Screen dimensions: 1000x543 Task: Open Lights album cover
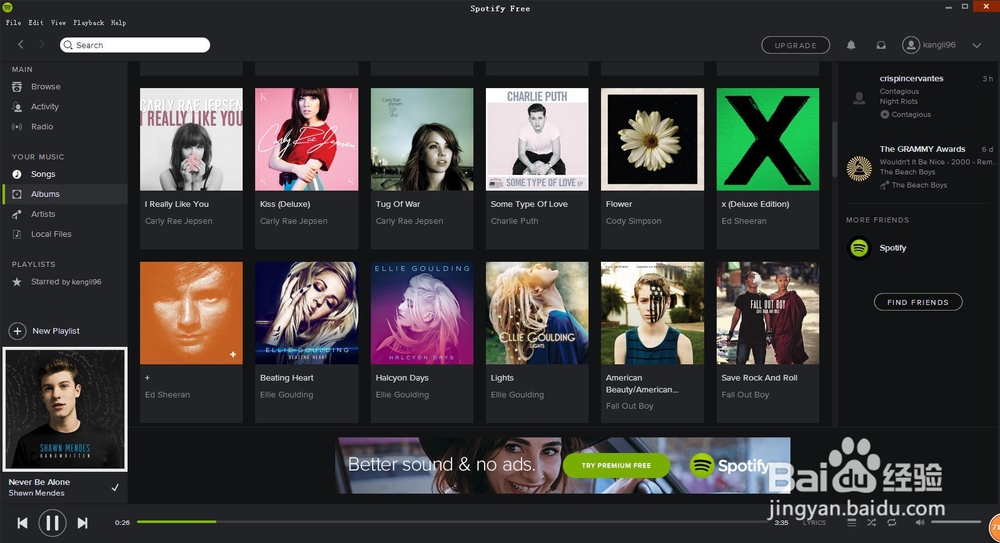[x=537, y=313]
